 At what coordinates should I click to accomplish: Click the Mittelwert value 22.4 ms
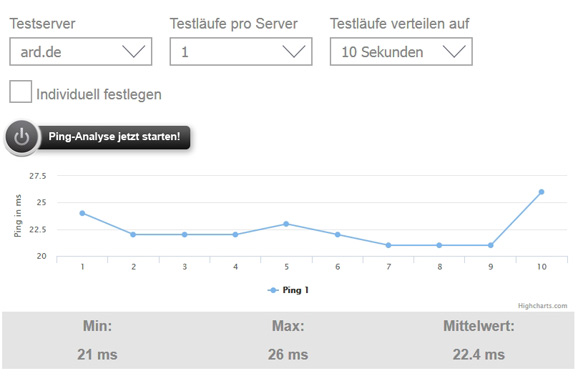coord(479,354)
